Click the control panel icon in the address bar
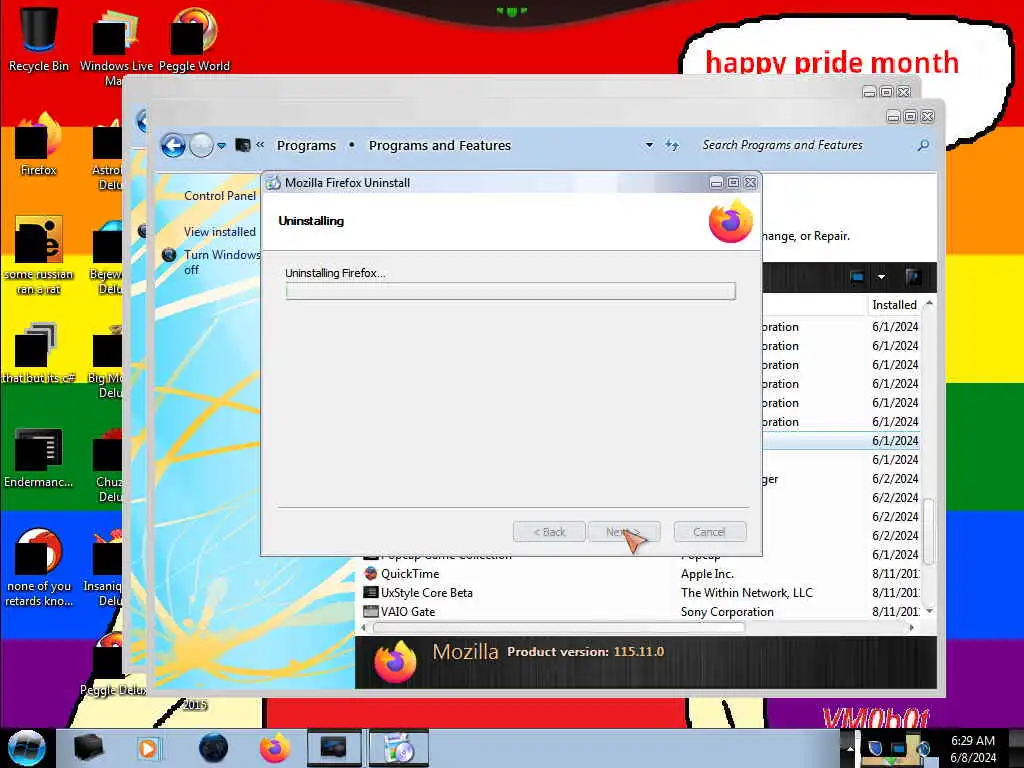Screen dimensions: 1024x768 click(x=243, y=145)
